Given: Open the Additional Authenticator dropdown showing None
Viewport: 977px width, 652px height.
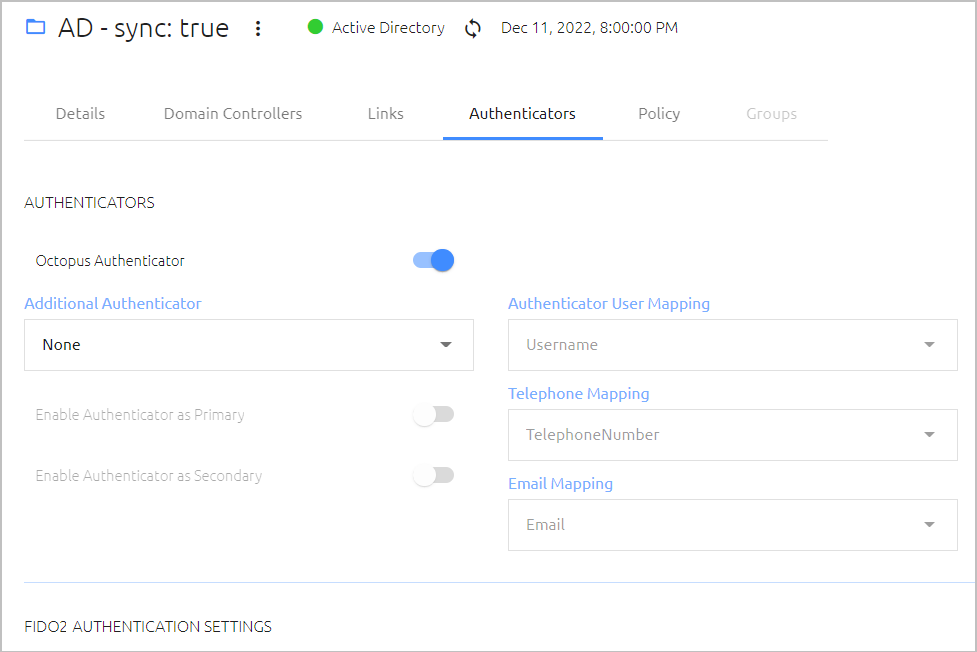Looking at the screenshot, I should (249, 345).
